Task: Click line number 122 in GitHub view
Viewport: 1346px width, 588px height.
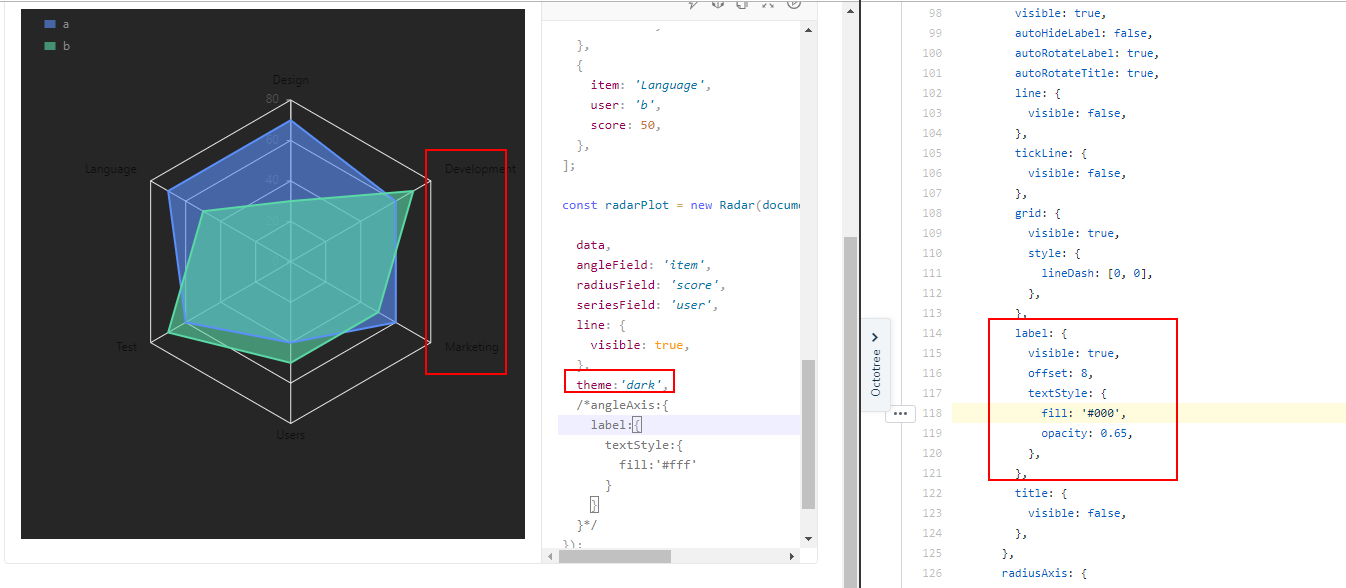Action: [931, 493]
